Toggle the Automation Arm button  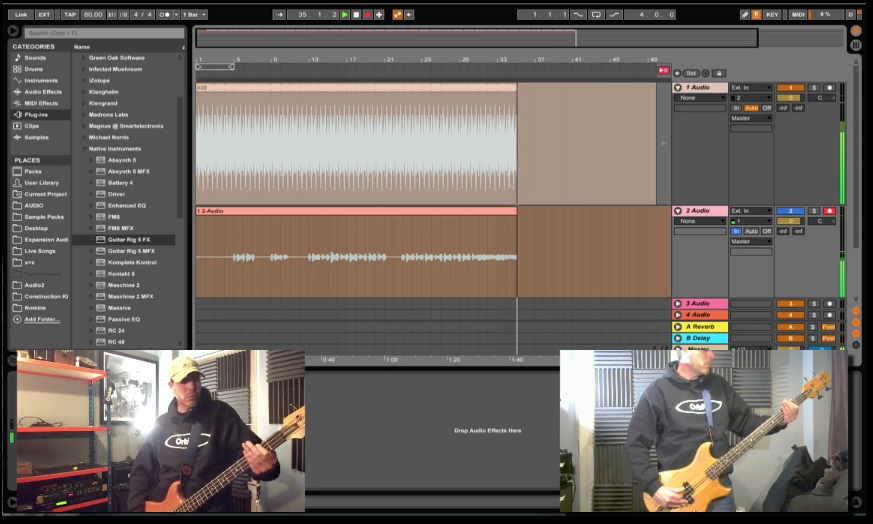coord(398,14)
